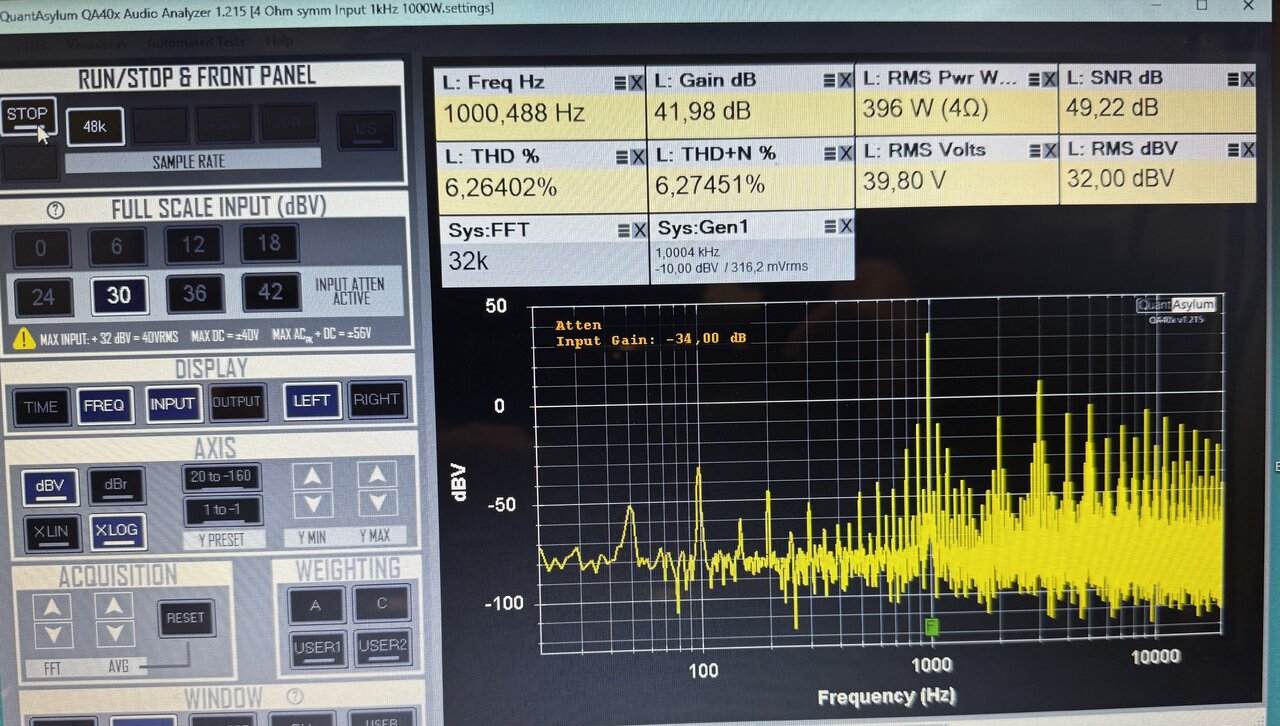Switch display to FREQ domain

105,405
